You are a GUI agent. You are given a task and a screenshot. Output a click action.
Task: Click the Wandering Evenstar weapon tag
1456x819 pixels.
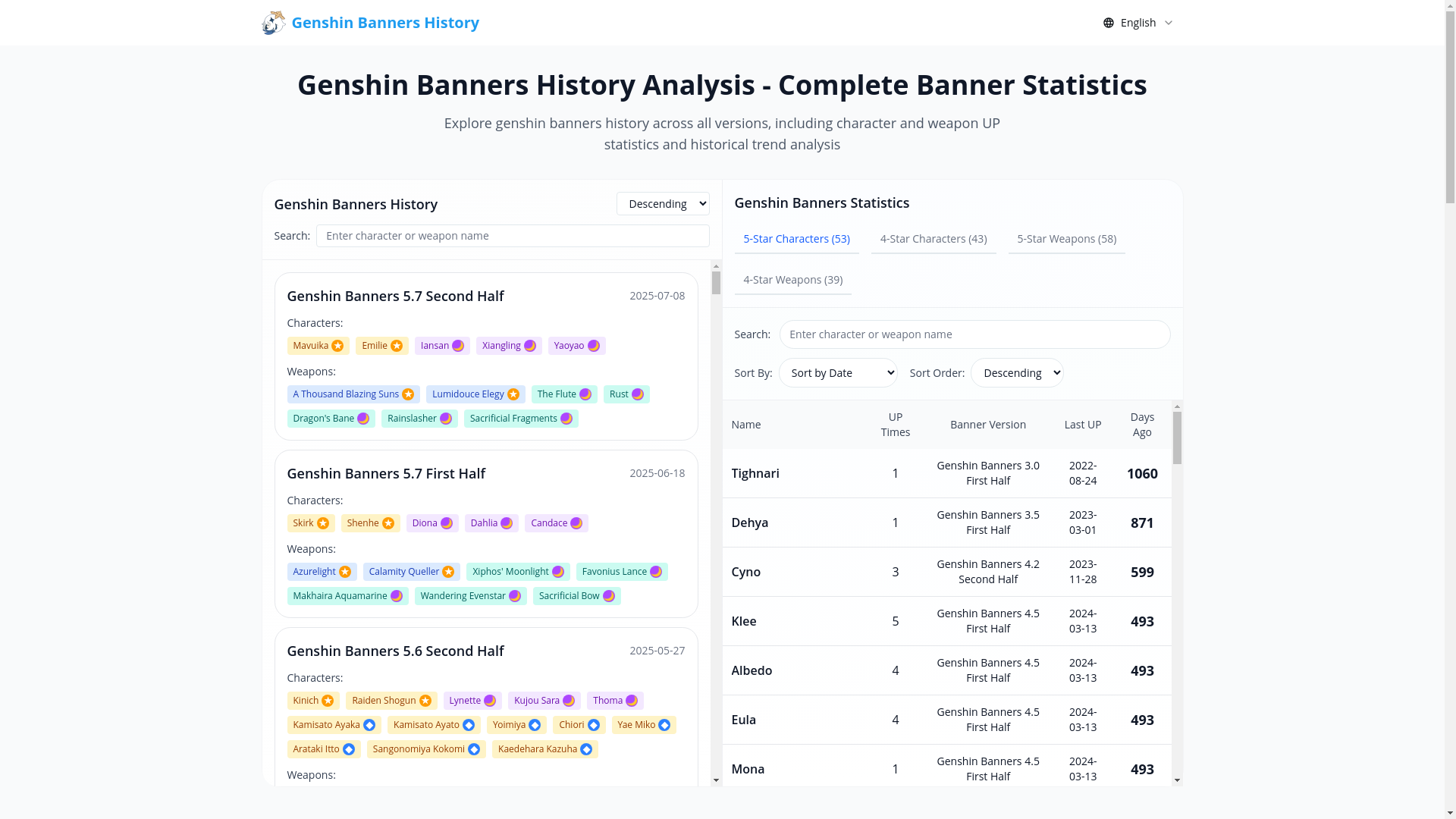(x=471, y=596)
